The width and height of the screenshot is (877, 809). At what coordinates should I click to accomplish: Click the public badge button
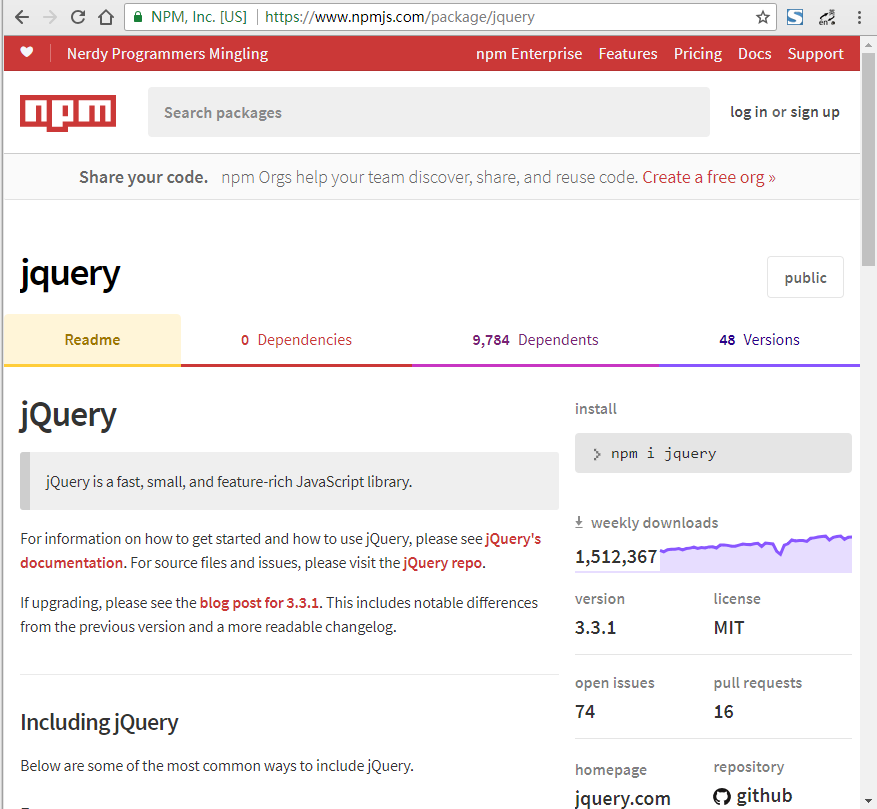[805, 277]
